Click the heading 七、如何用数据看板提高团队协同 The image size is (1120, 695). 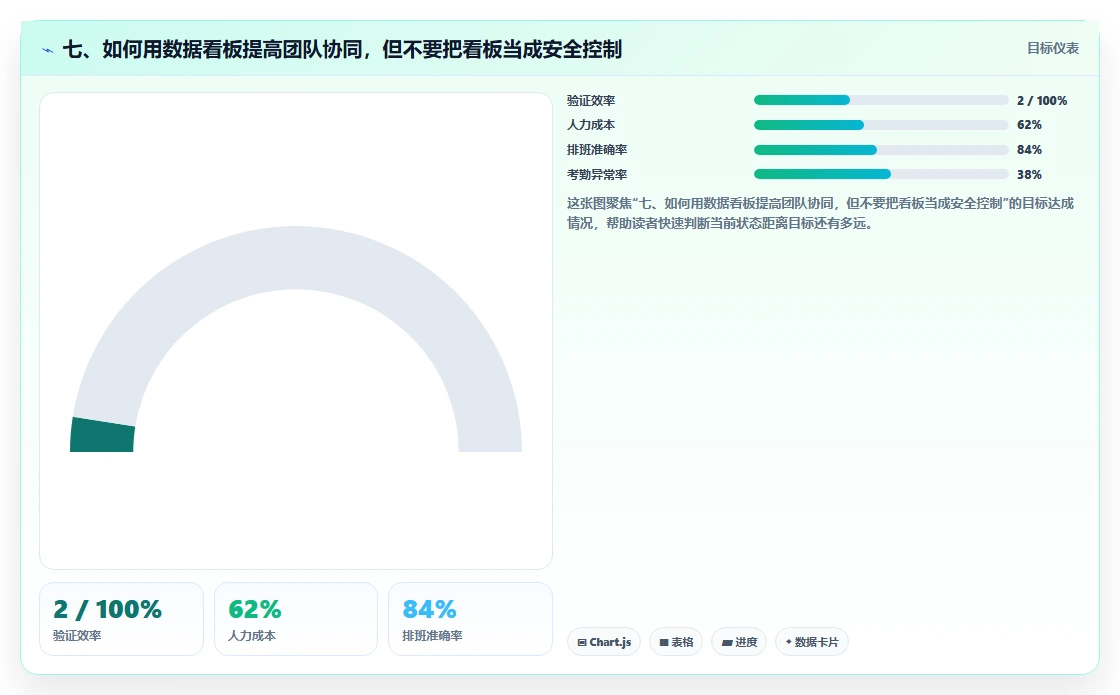pyautogui.click(x=342, y=49)
